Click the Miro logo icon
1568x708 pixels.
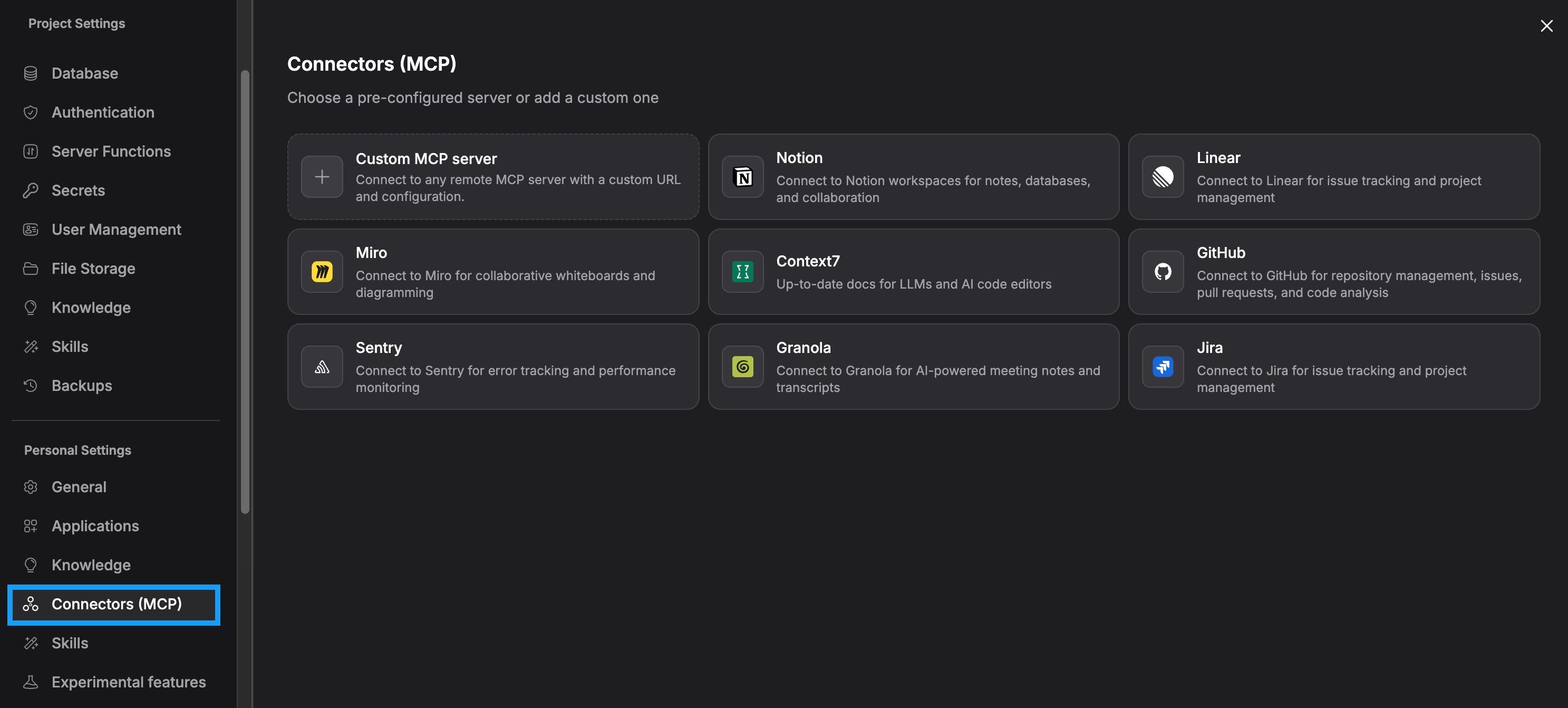[x=322, y=272]
